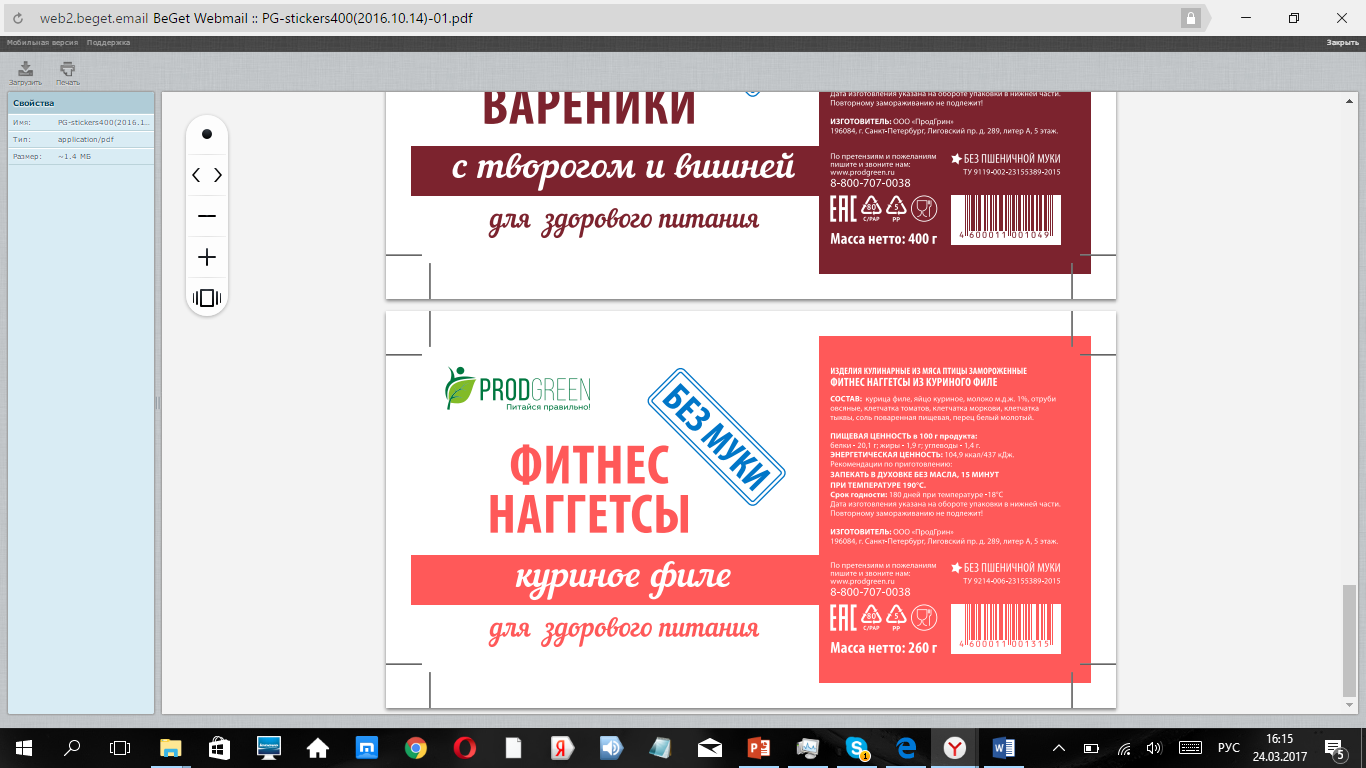Open Поддержка link
Image resolution: width=1366 pixels, height=768 pixels.
(108, 43)
